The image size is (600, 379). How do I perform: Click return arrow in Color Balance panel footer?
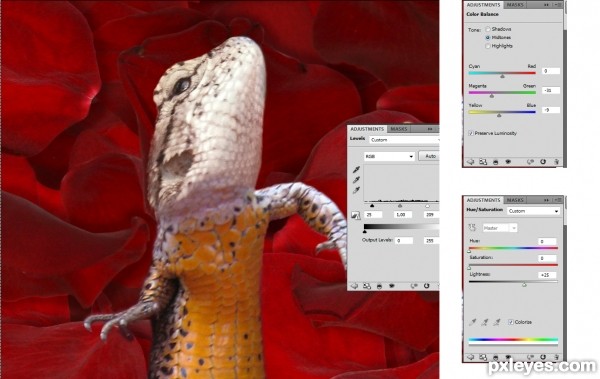click(x=471, y=162)
